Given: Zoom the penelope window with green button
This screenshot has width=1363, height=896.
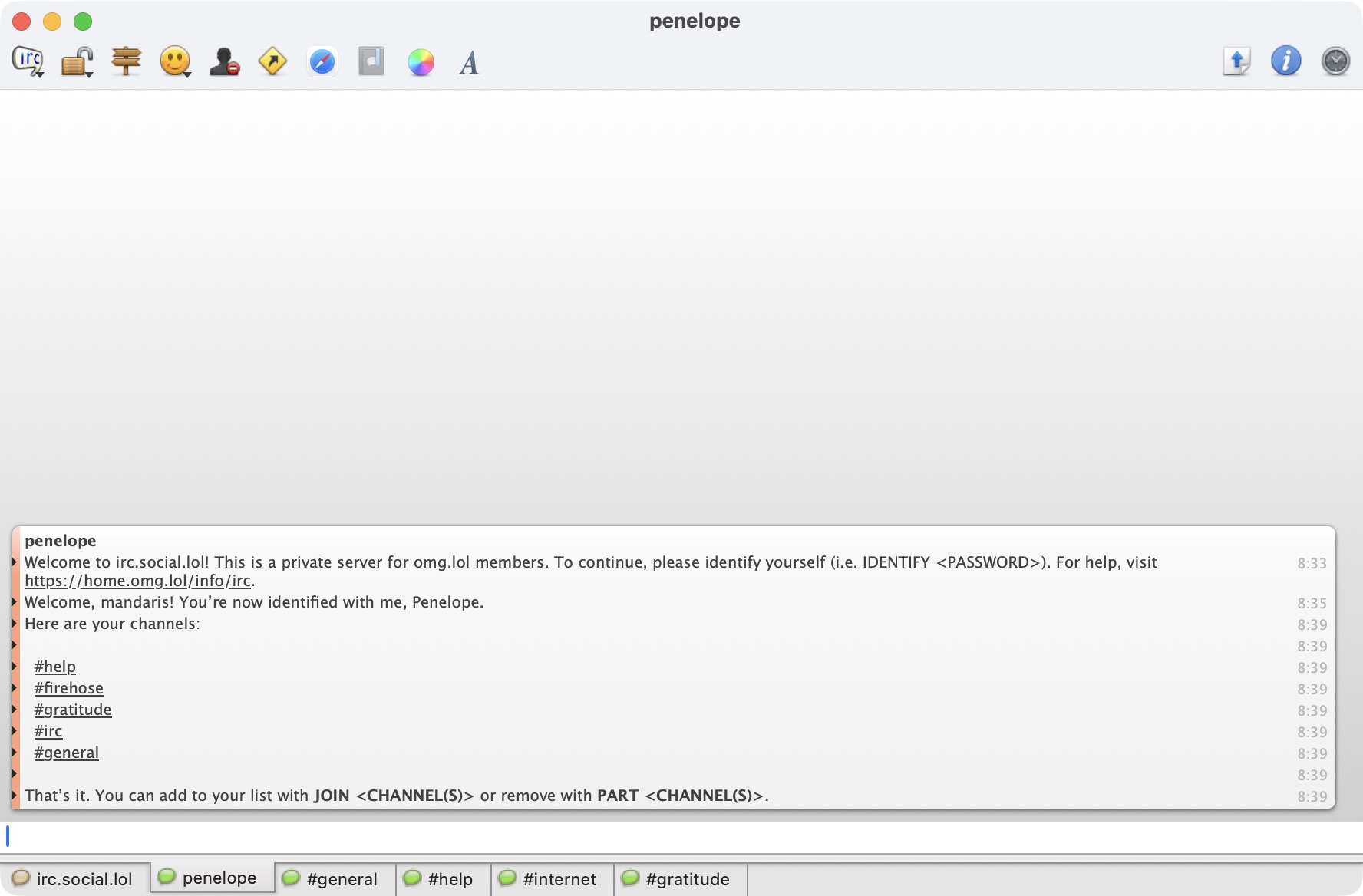Looking at the screenshot, I should pos(83,21).
